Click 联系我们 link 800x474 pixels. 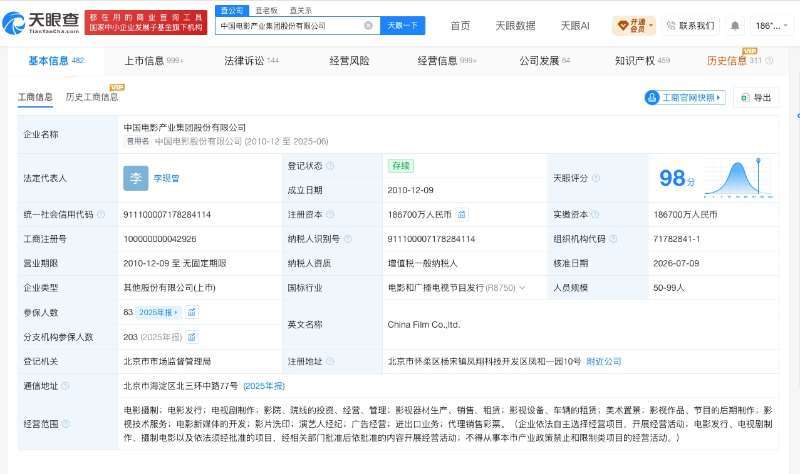tap(691, 26)
